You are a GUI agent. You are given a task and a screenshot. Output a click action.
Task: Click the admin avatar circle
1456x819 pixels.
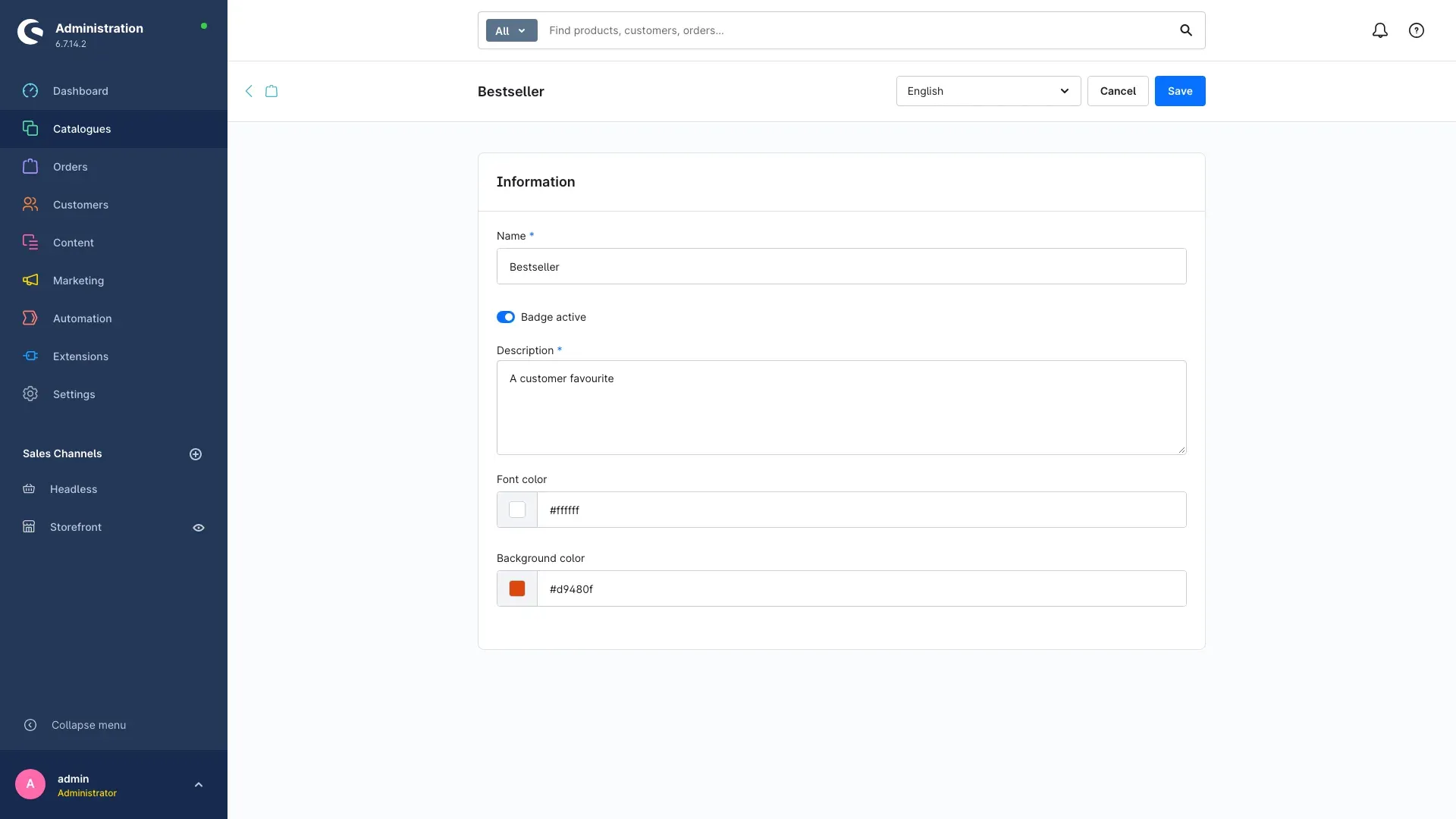(x=30, y=784)
